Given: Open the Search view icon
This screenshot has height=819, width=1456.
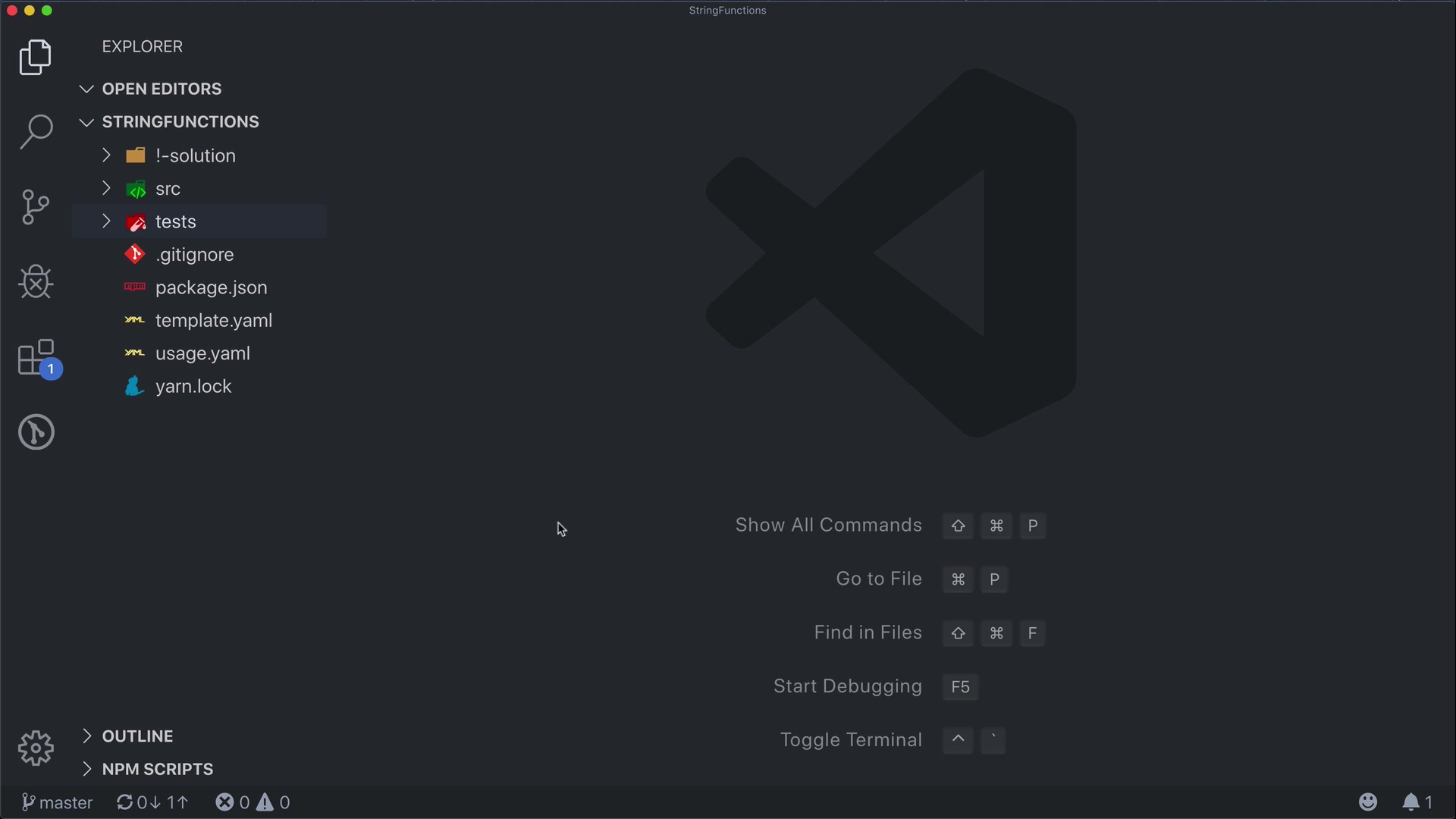Looking at the screenshot, I should pyautogui.click(x=36, y=132).
